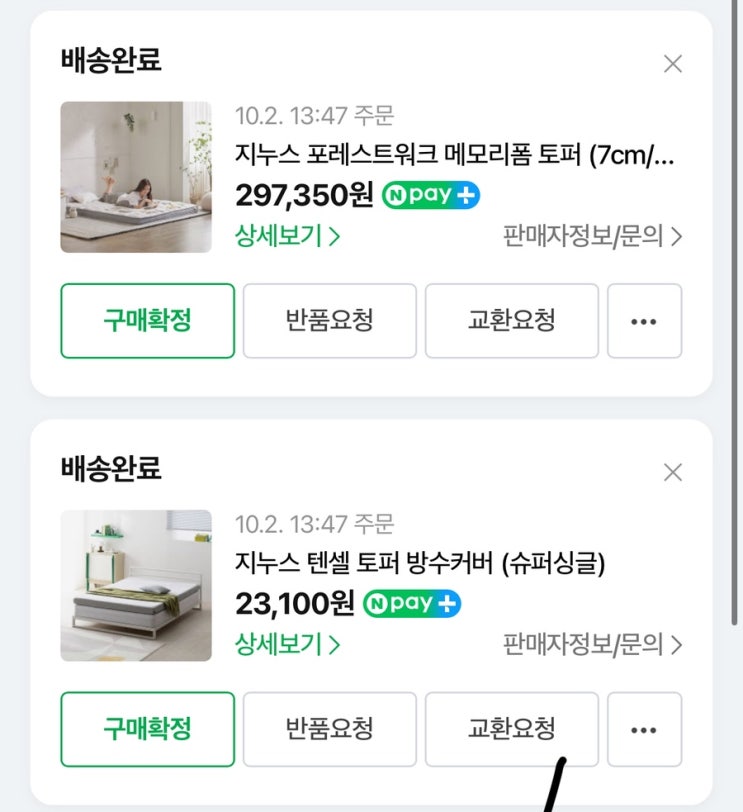Expand 상세보기 for the waterproof cover order
The height and width of the screenshot is (812, 743).
288,644
